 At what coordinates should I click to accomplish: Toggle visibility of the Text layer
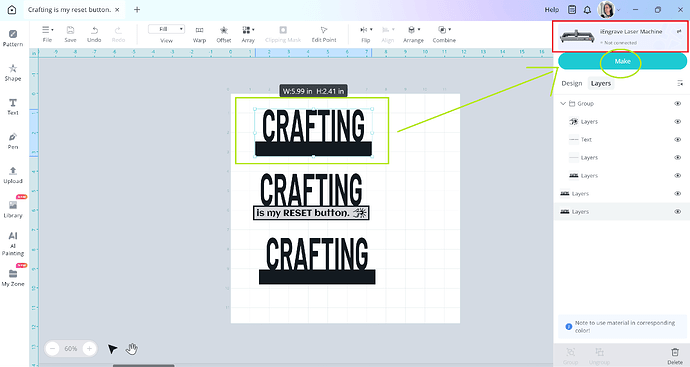(x=678, y=139)
